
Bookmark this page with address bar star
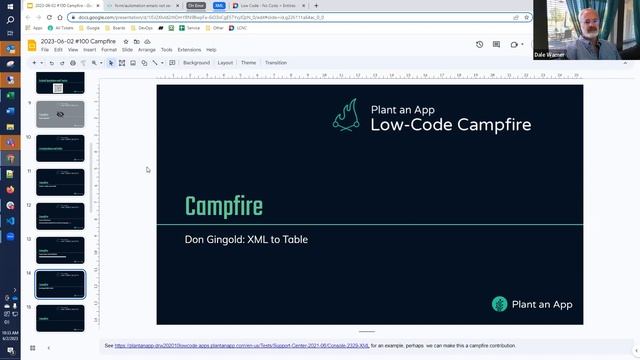[527, 18]
